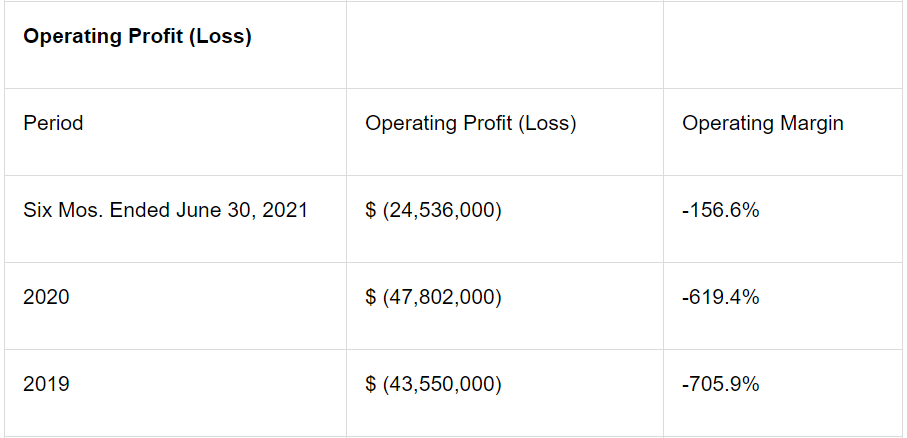Click the -705.9% margin cell
Screen dimensions: 907x438
point(720,384)
